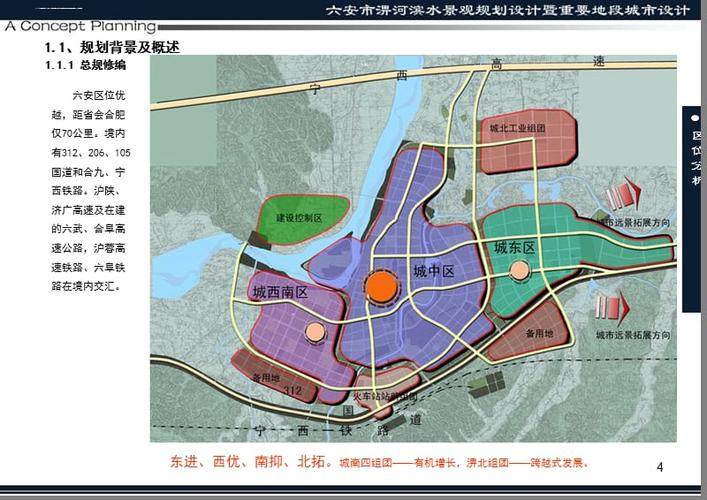This screenshot has width=707, height=500.
Task: Click the caption 淠北组团——跨越式发展
Action: point(528,463)
